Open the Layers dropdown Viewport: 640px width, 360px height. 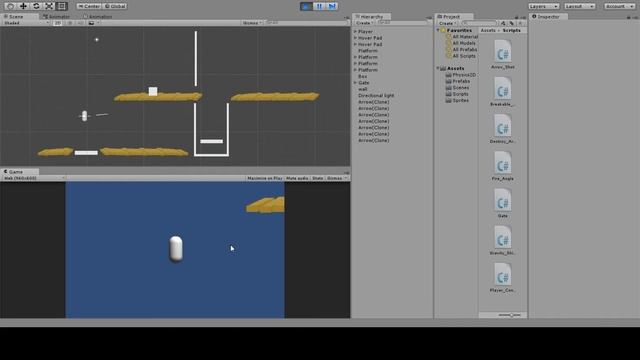click(x=543, y=6)
